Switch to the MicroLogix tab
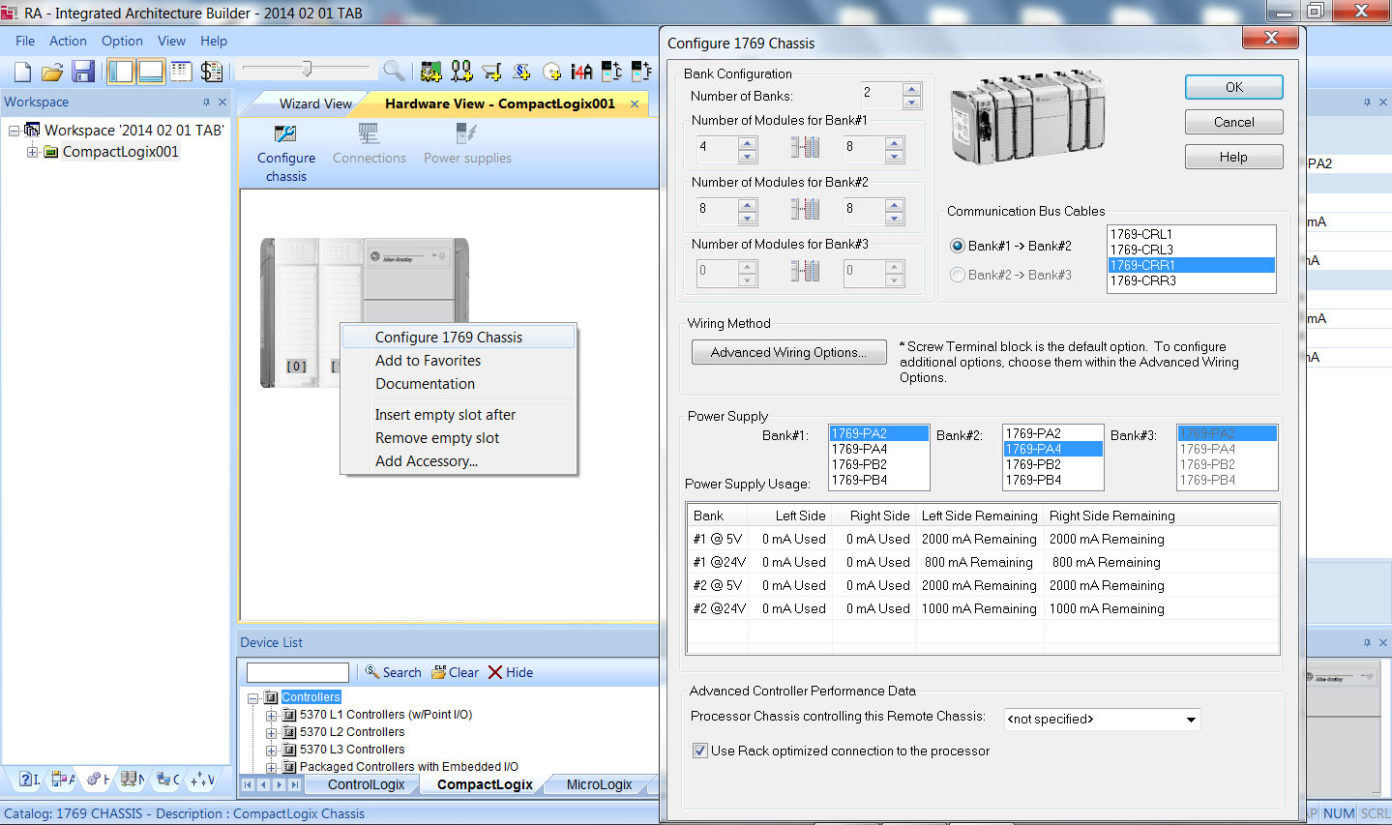 pos(597,785)
